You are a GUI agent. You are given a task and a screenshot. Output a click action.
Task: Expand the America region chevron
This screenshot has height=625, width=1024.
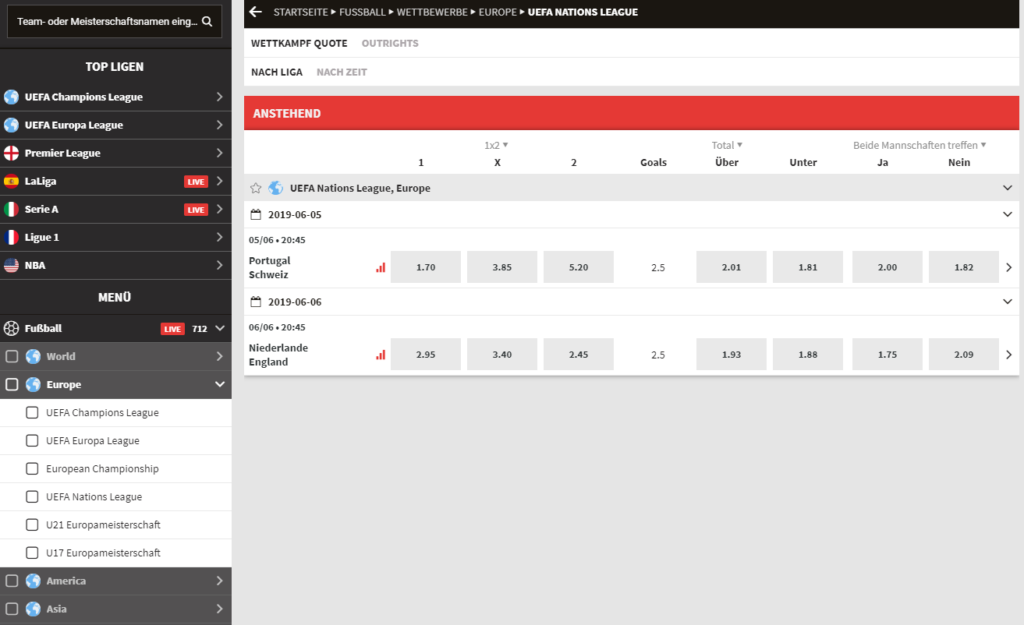[219, 581]
